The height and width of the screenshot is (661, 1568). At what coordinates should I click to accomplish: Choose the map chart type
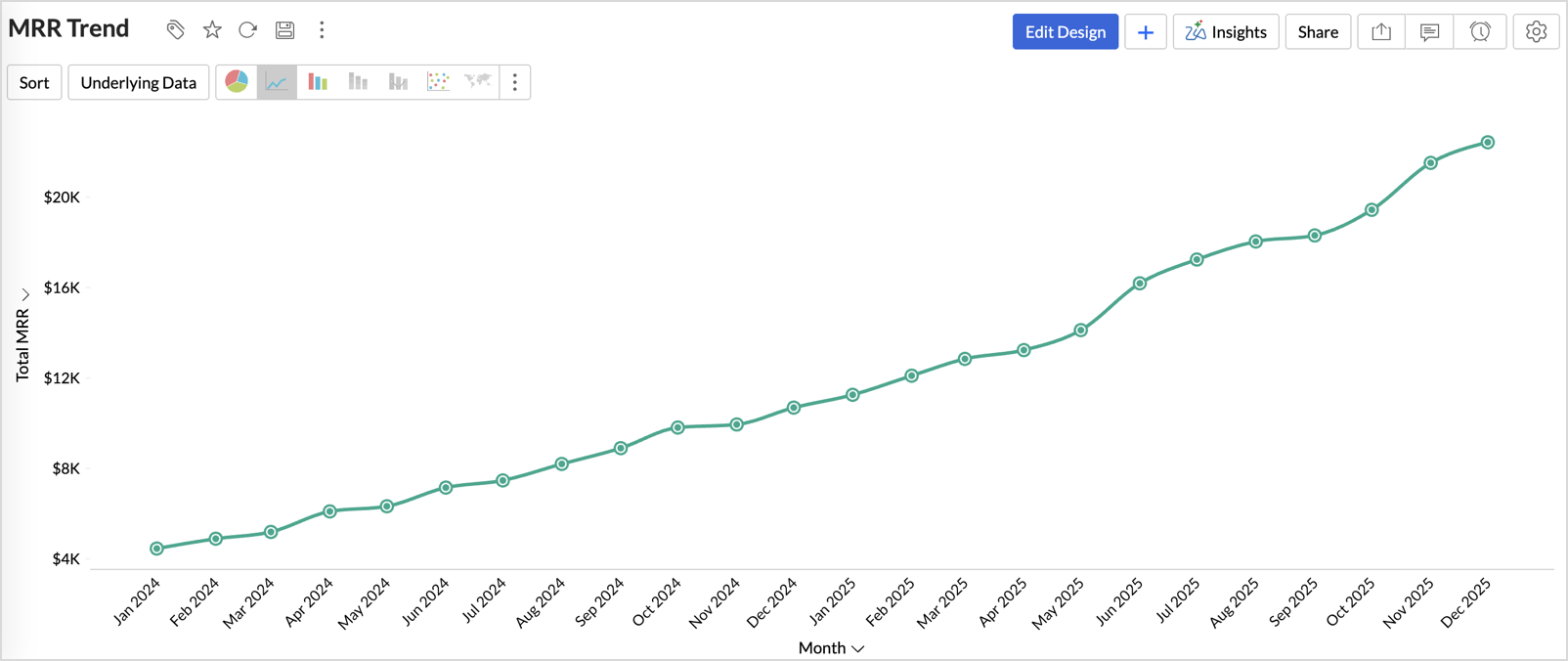click(478, 82)
